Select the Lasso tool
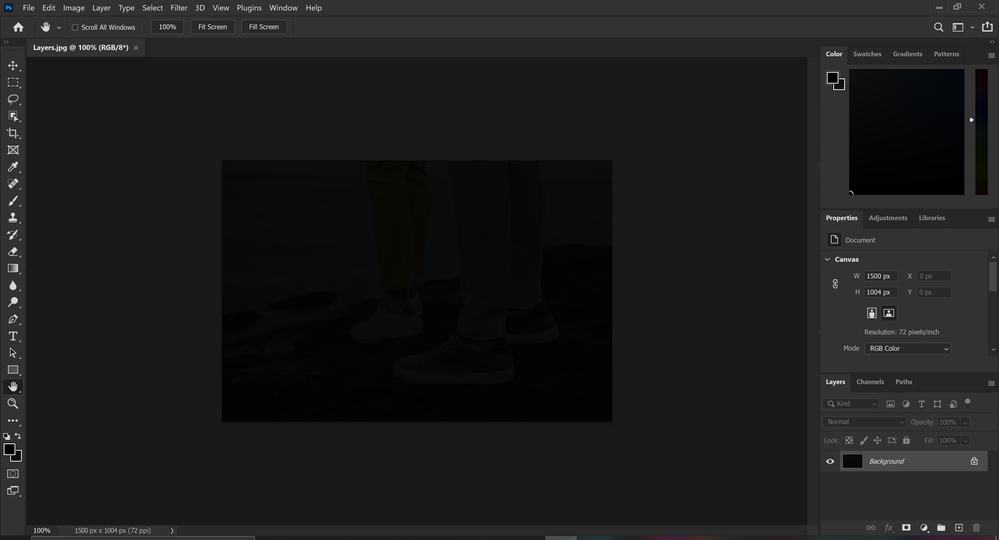Viewport: 999px width, 540px height. point(13,99)
